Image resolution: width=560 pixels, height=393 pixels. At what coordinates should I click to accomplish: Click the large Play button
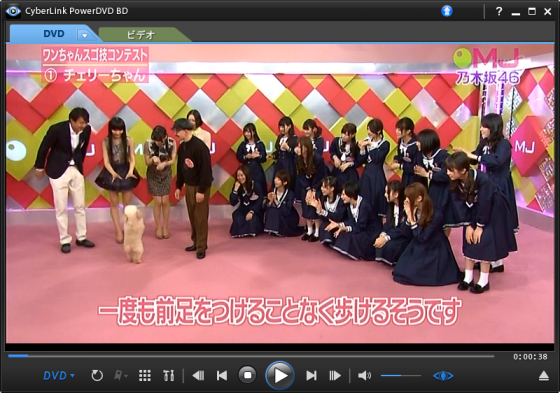pos(280,375)
